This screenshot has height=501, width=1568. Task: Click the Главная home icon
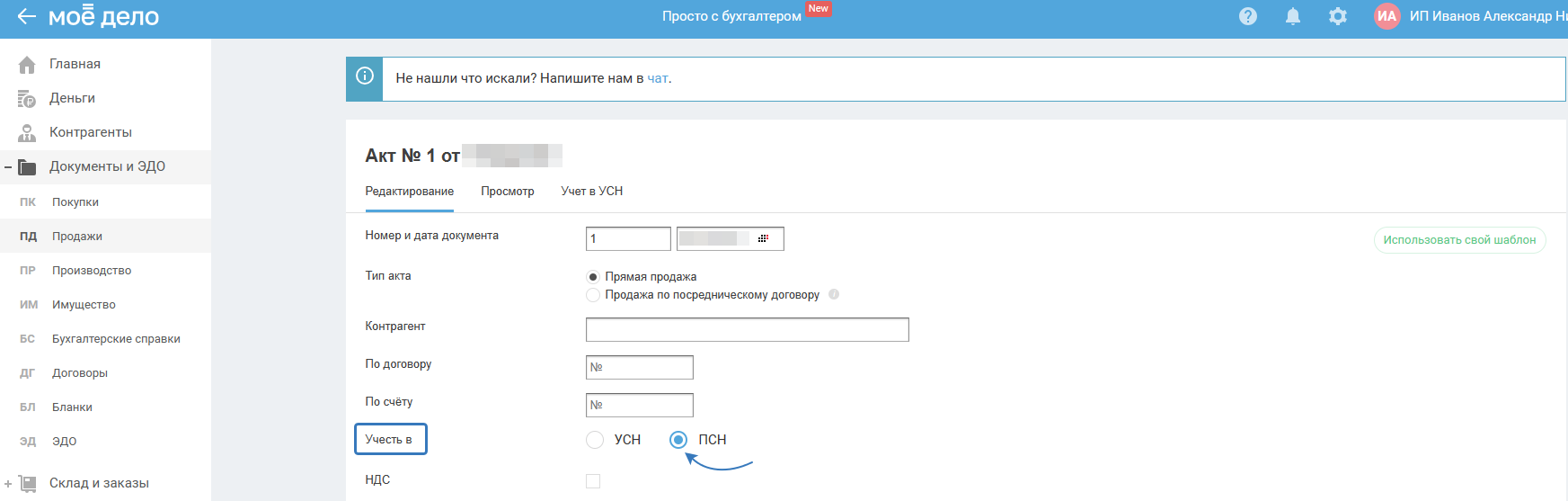tap(27, 65)
